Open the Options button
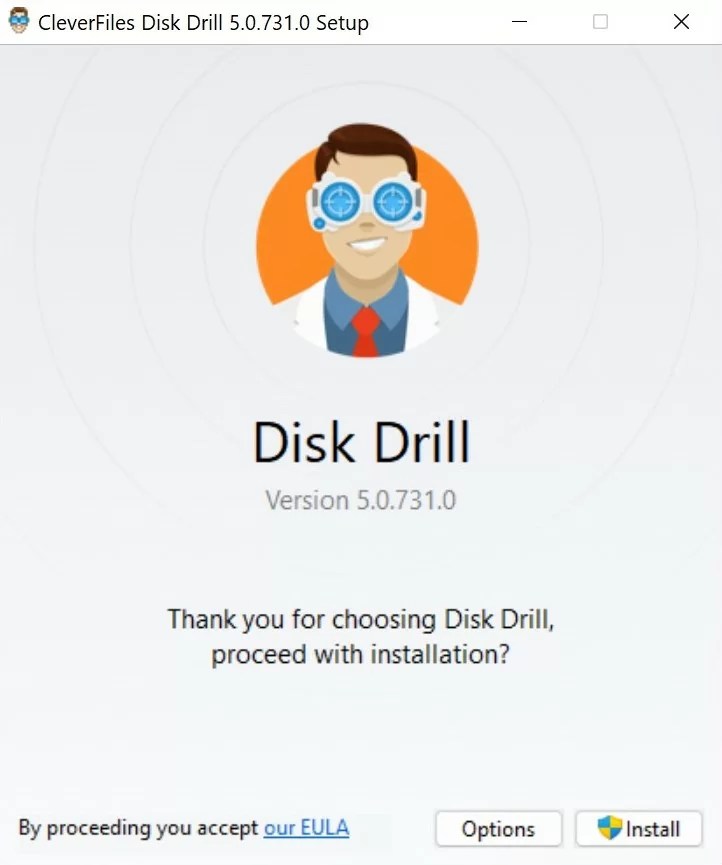 point(499,829)
